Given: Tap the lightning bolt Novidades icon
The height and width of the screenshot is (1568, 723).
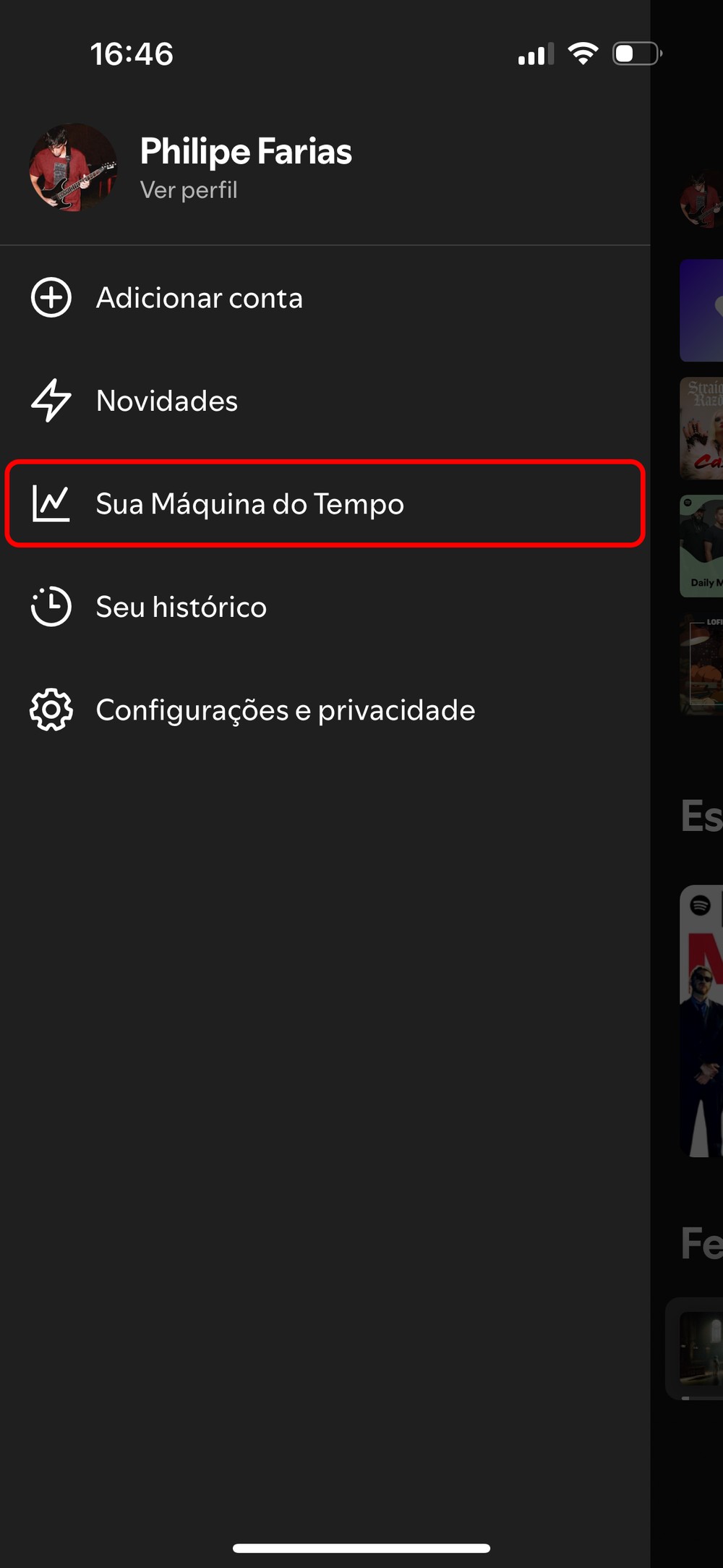Looking at the screenshot, I should [51, 401].
